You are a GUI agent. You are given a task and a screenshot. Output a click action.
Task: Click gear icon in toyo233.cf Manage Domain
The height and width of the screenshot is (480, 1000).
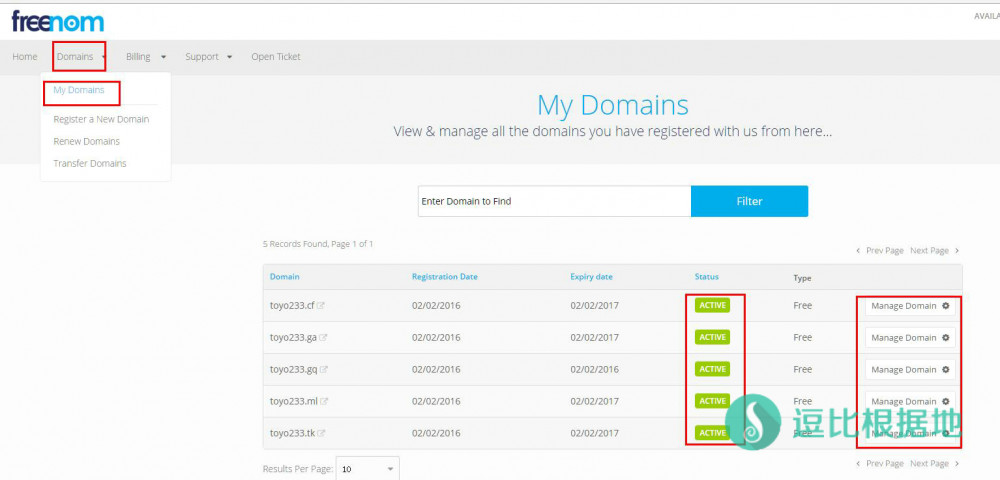click(x=946, y=306)
